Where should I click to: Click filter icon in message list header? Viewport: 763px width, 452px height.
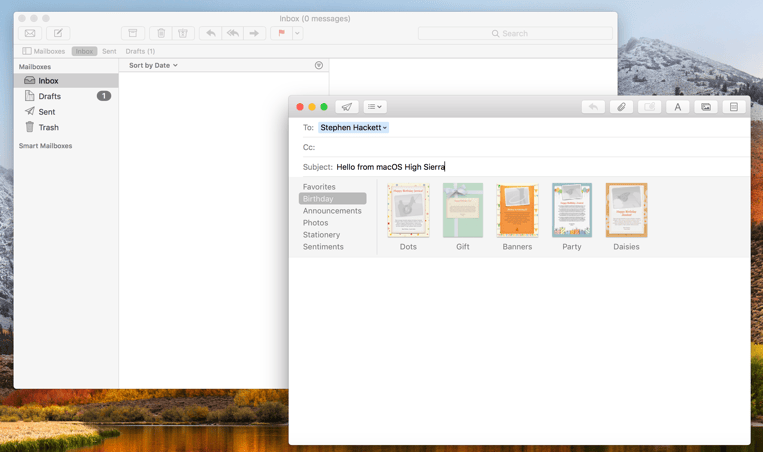click(319, 65)
